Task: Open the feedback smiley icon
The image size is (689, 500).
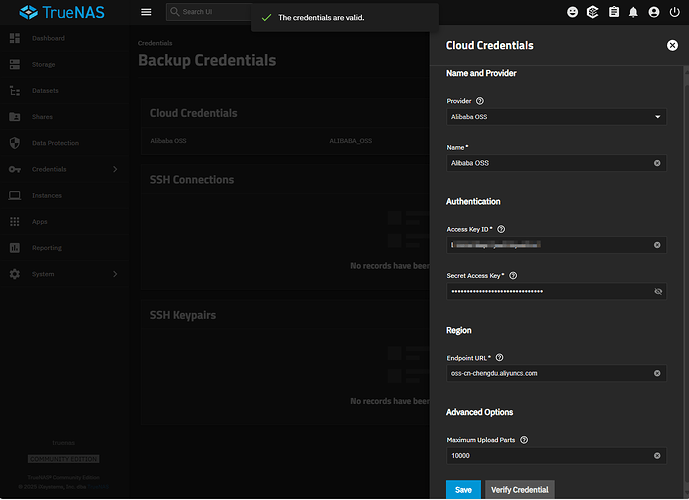Action: pos(573,12)
